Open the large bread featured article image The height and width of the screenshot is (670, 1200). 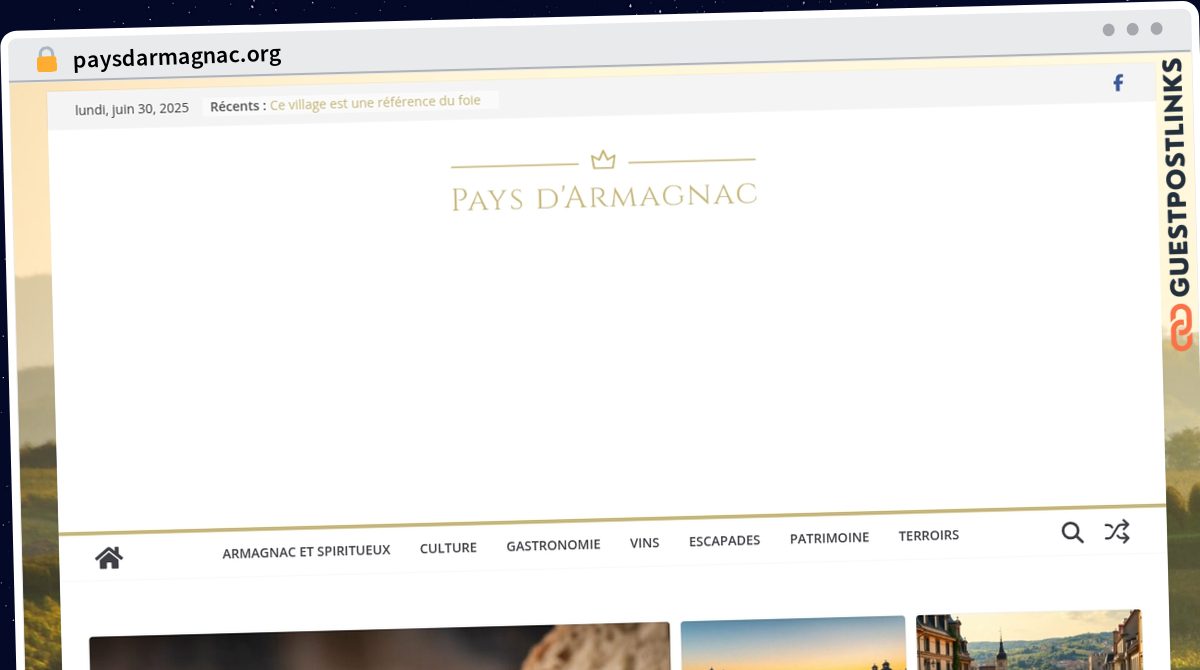tap(380, 646)
